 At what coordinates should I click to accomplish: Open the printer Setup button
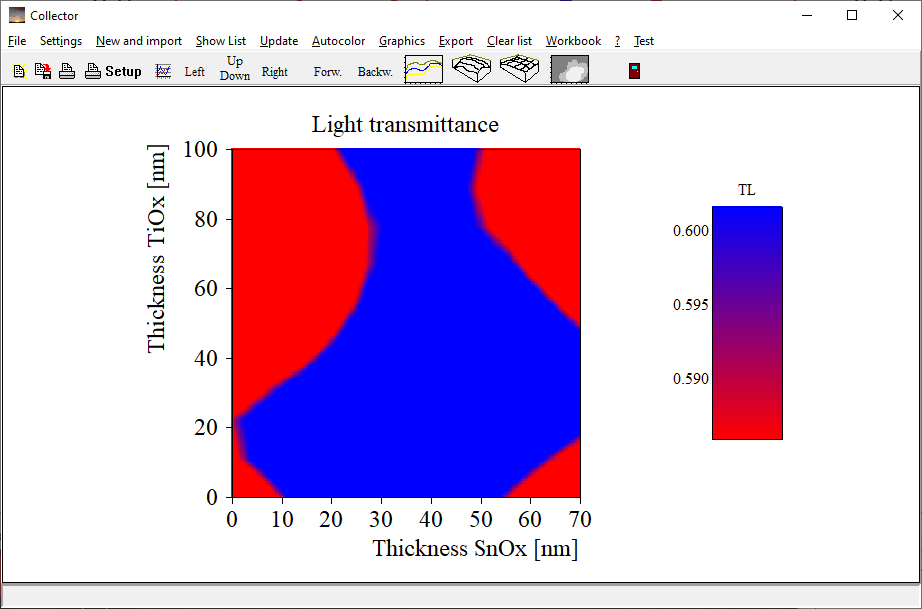click(x=113, y=71)
